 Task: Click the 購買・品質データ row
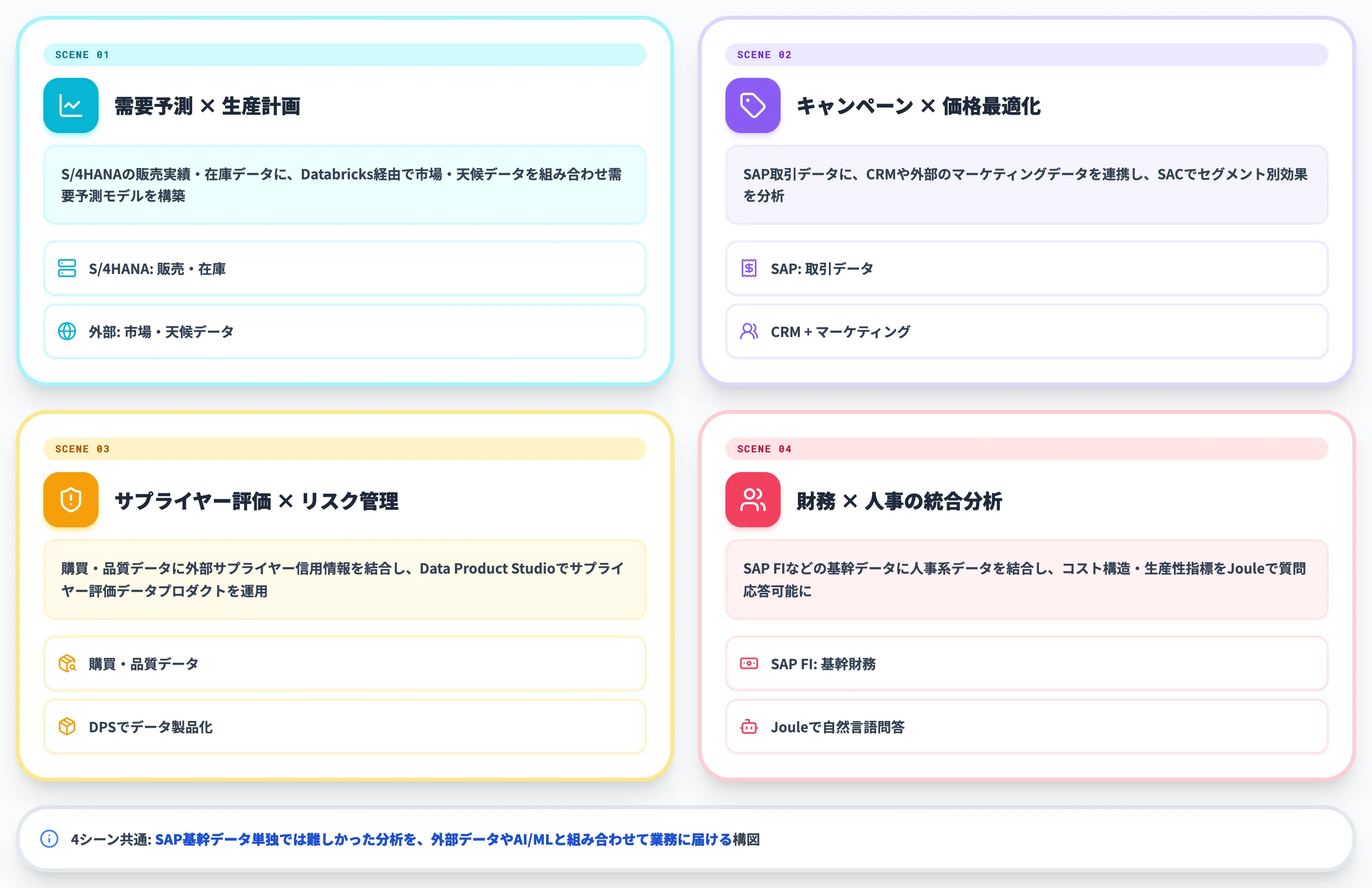point(345,663)
